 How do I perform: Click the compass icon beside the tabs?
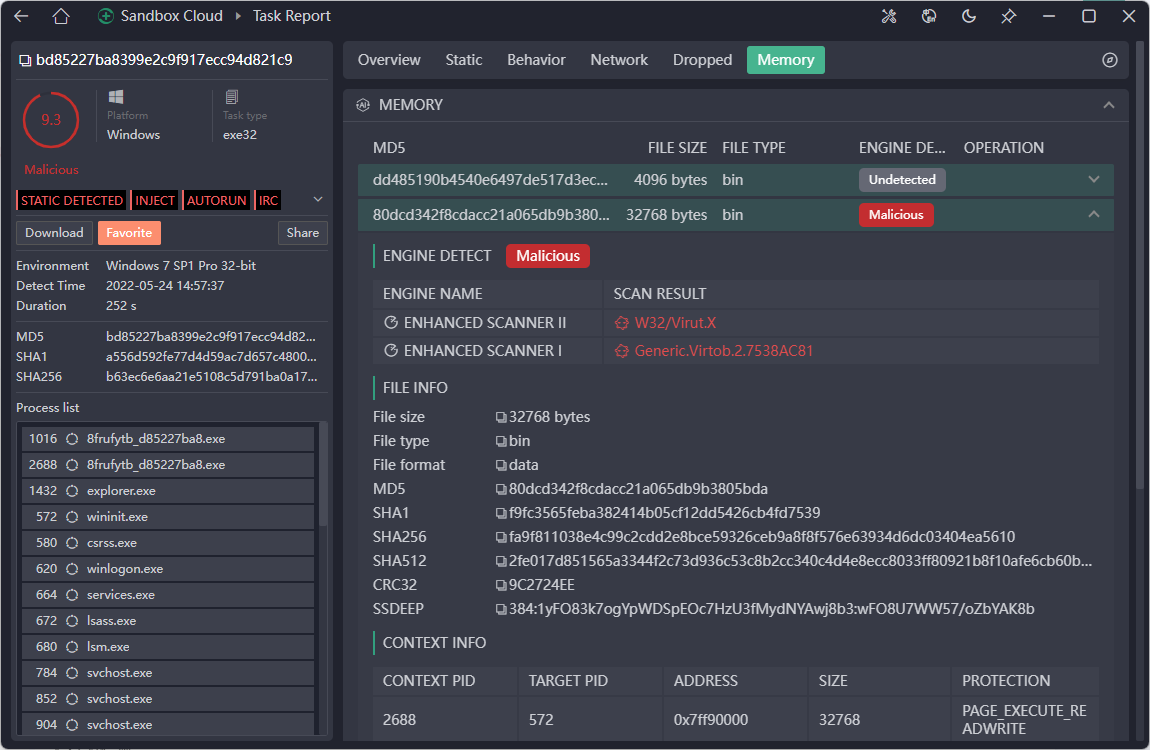coord(1110,60)
